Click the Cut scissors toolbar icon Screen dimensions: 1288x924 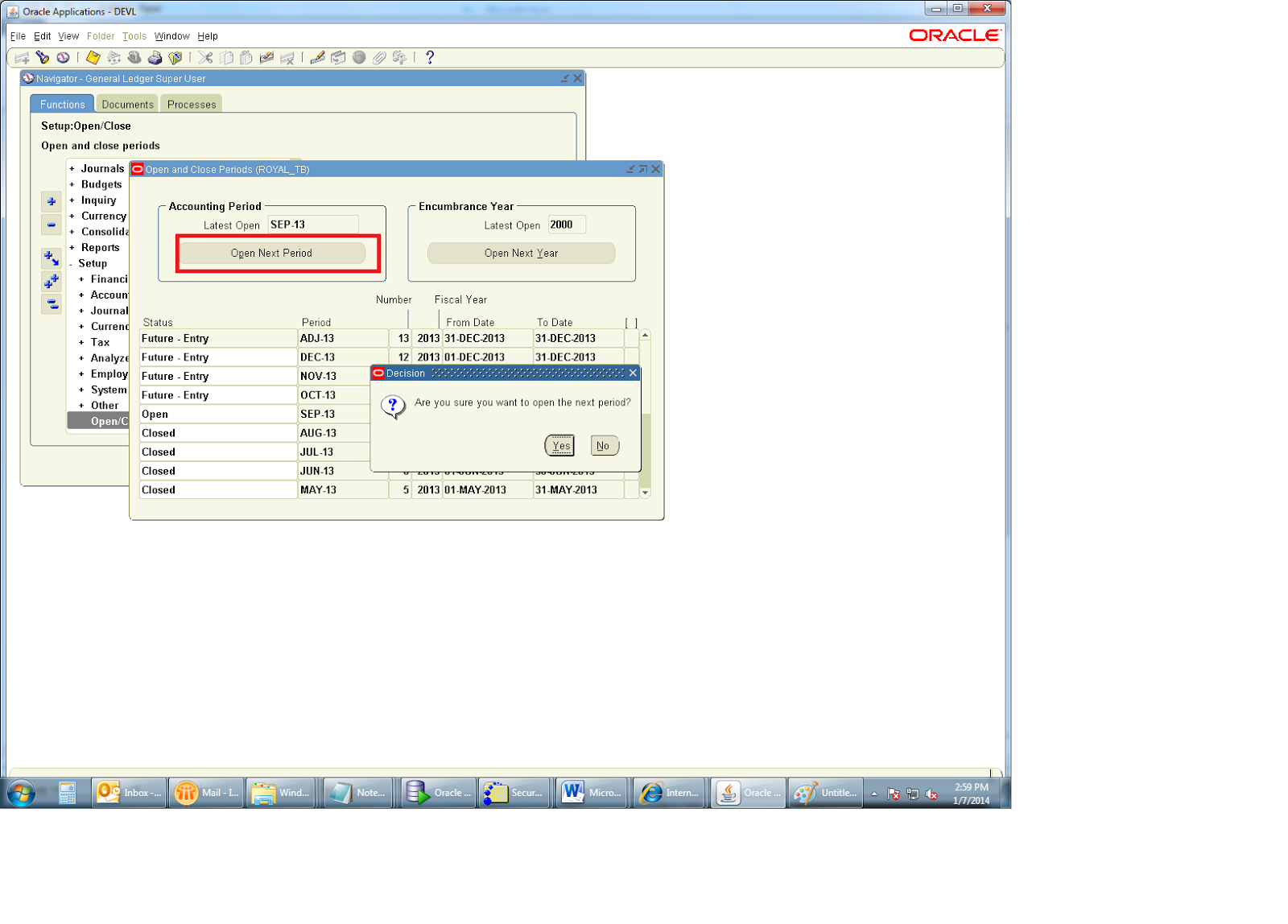[206, 58]
